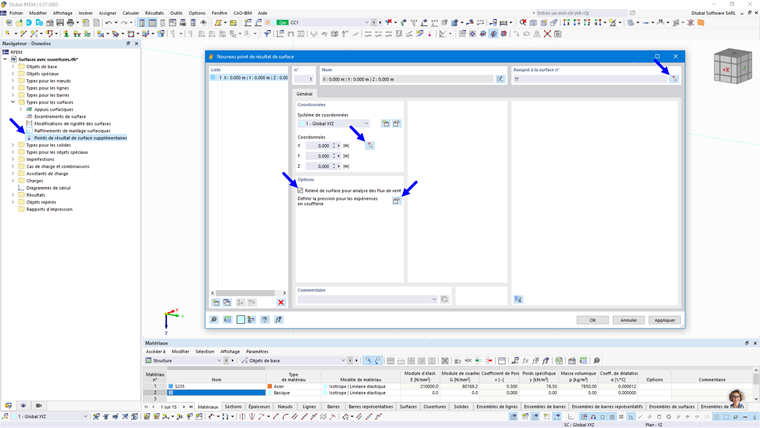Click the undo arrow in main toolbar
This screenshot has height=428, width=760.
tap(109, 23)
